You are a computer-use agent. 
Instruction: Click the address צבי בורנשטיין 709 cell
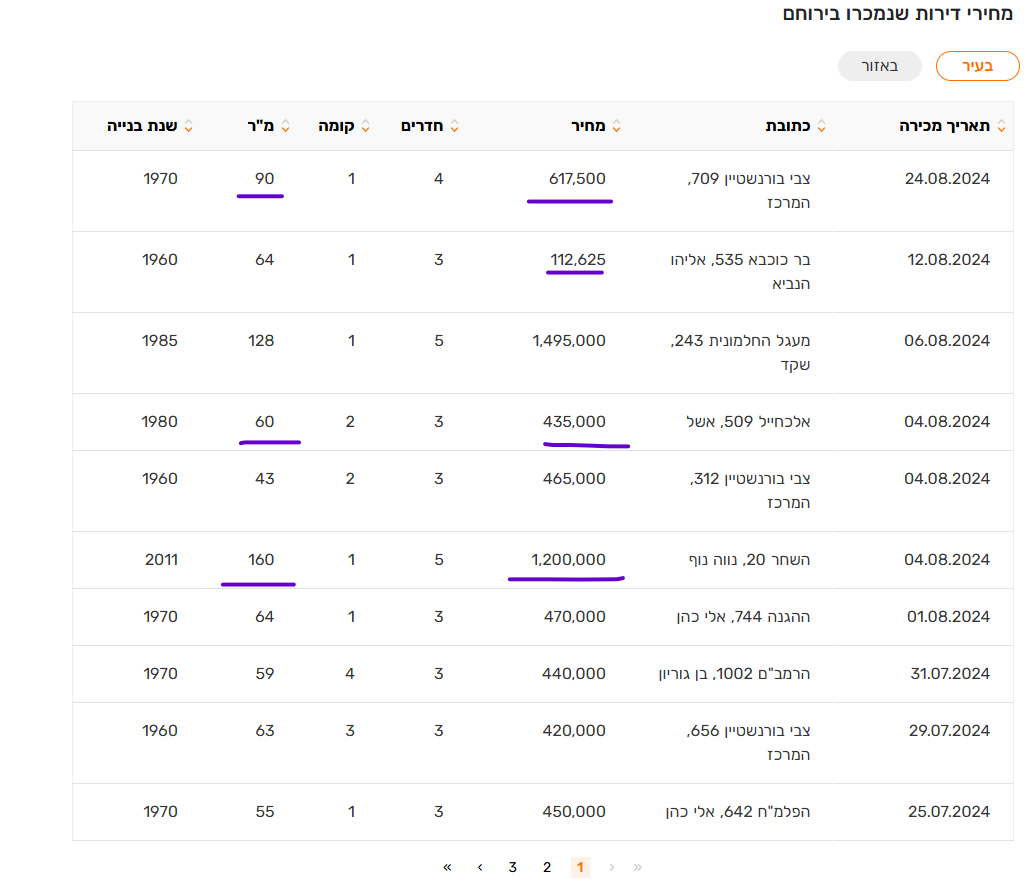tap(750, 191)
